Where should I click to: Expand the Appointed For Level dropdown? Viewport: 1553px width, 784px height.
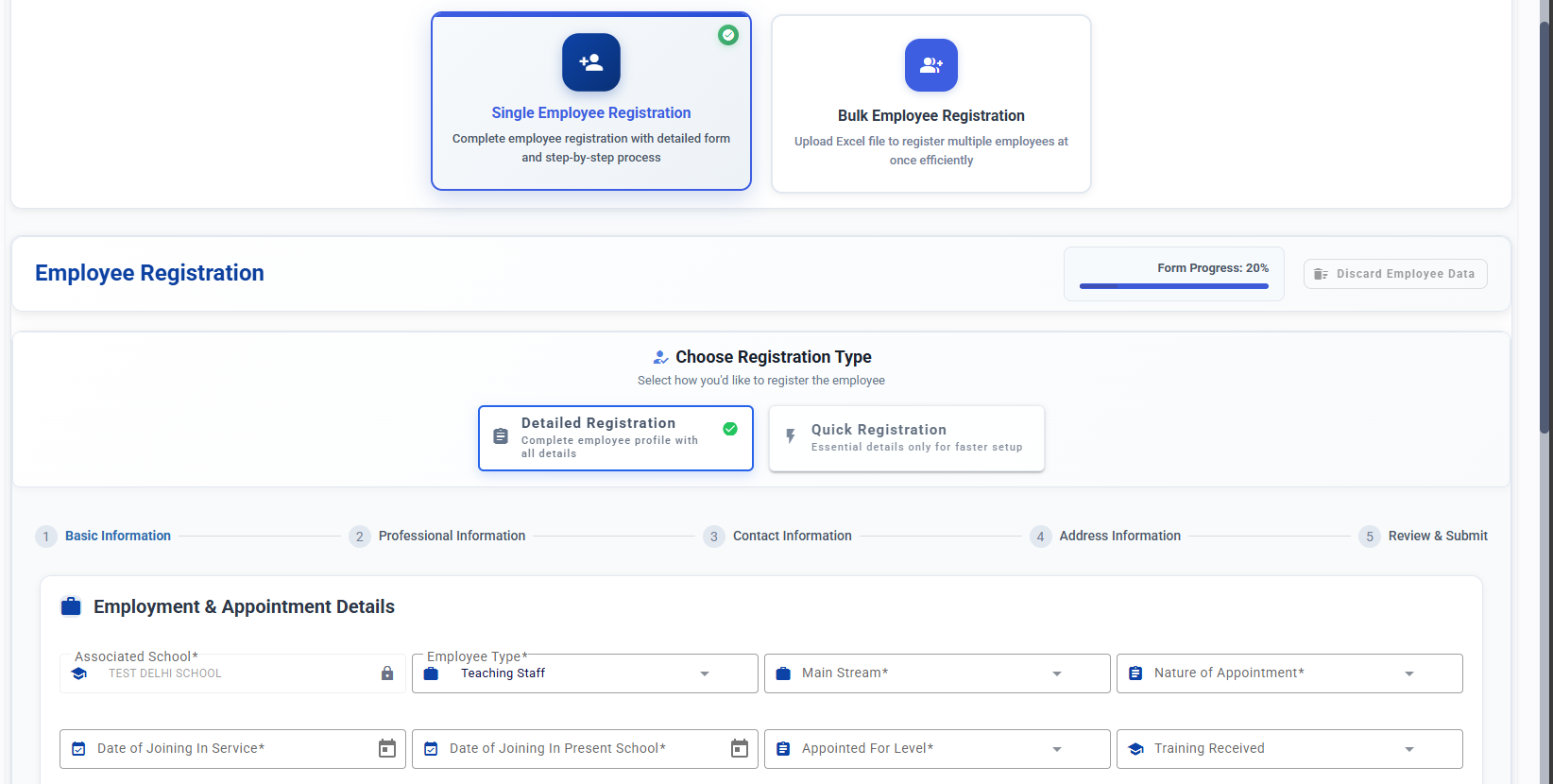[x=937, y=749]
